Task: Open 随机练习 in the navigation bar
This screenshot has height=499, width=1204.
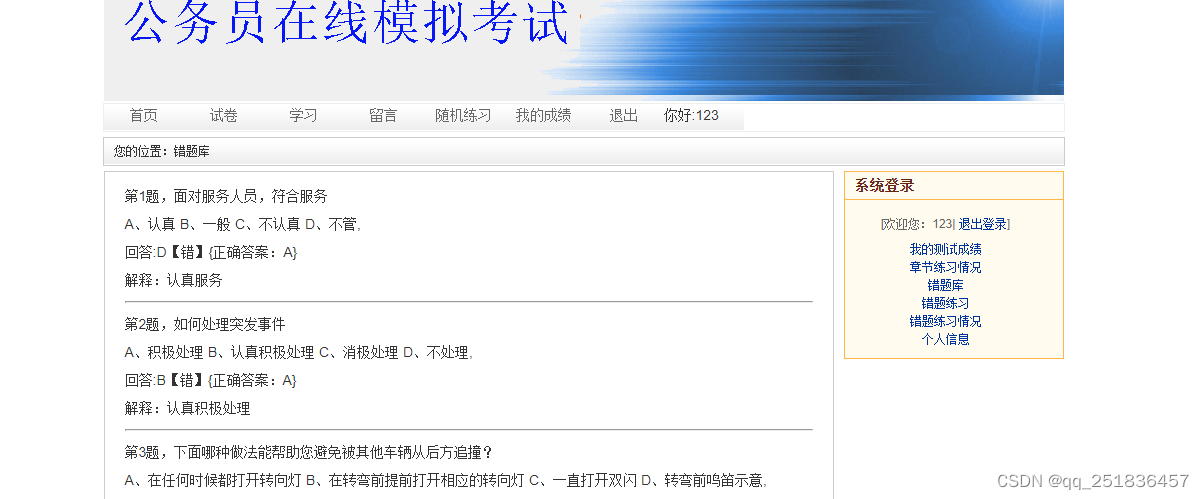Action: click(463, 116)
